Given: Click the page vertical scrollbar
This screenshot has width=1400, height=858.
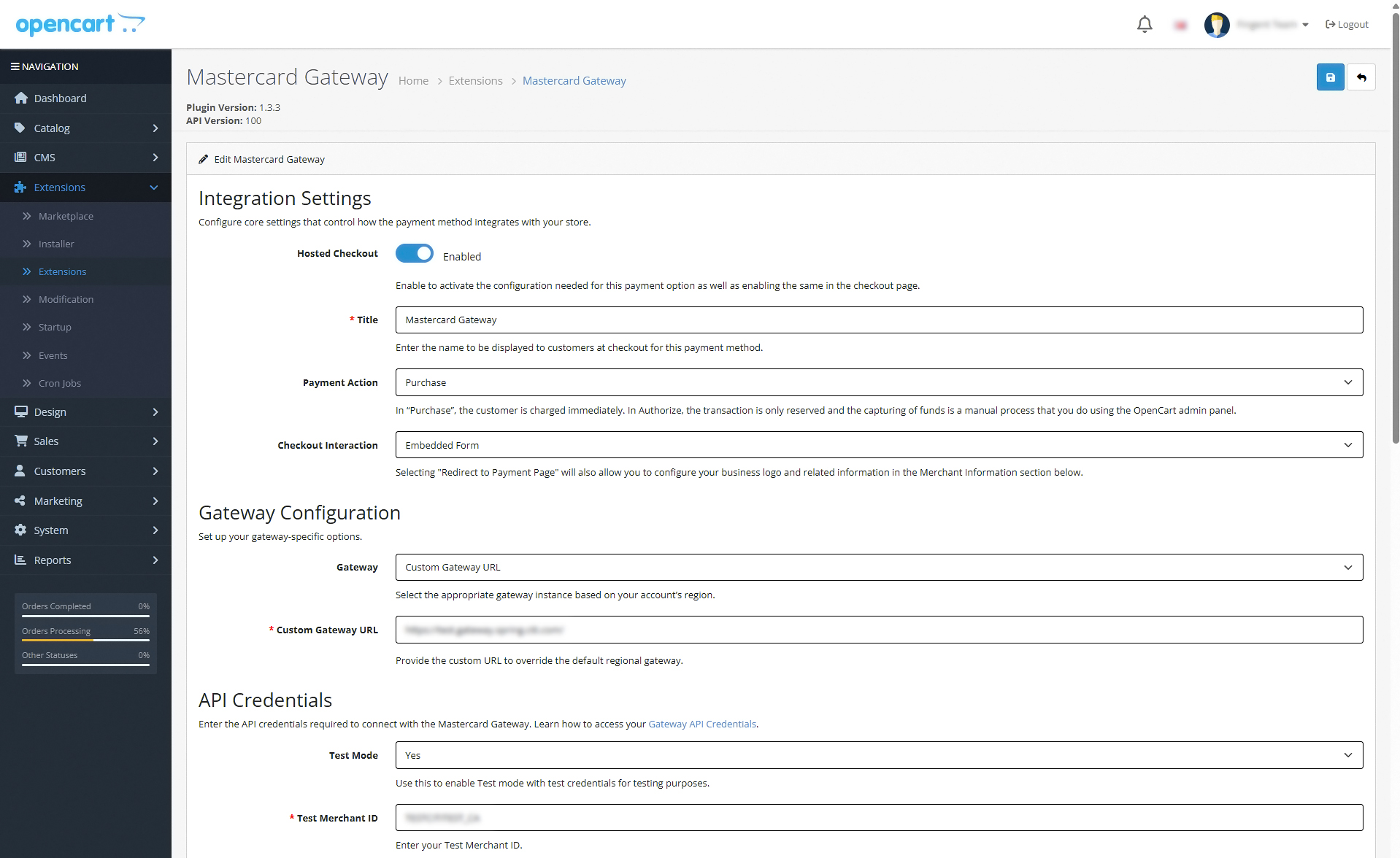Looking at the screenshot, I should (1395, 230).
